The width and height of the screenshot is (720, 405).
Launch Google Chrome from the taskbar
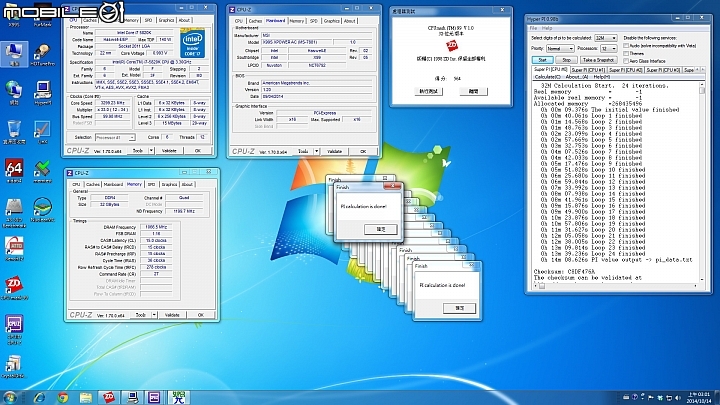[62, 397]
